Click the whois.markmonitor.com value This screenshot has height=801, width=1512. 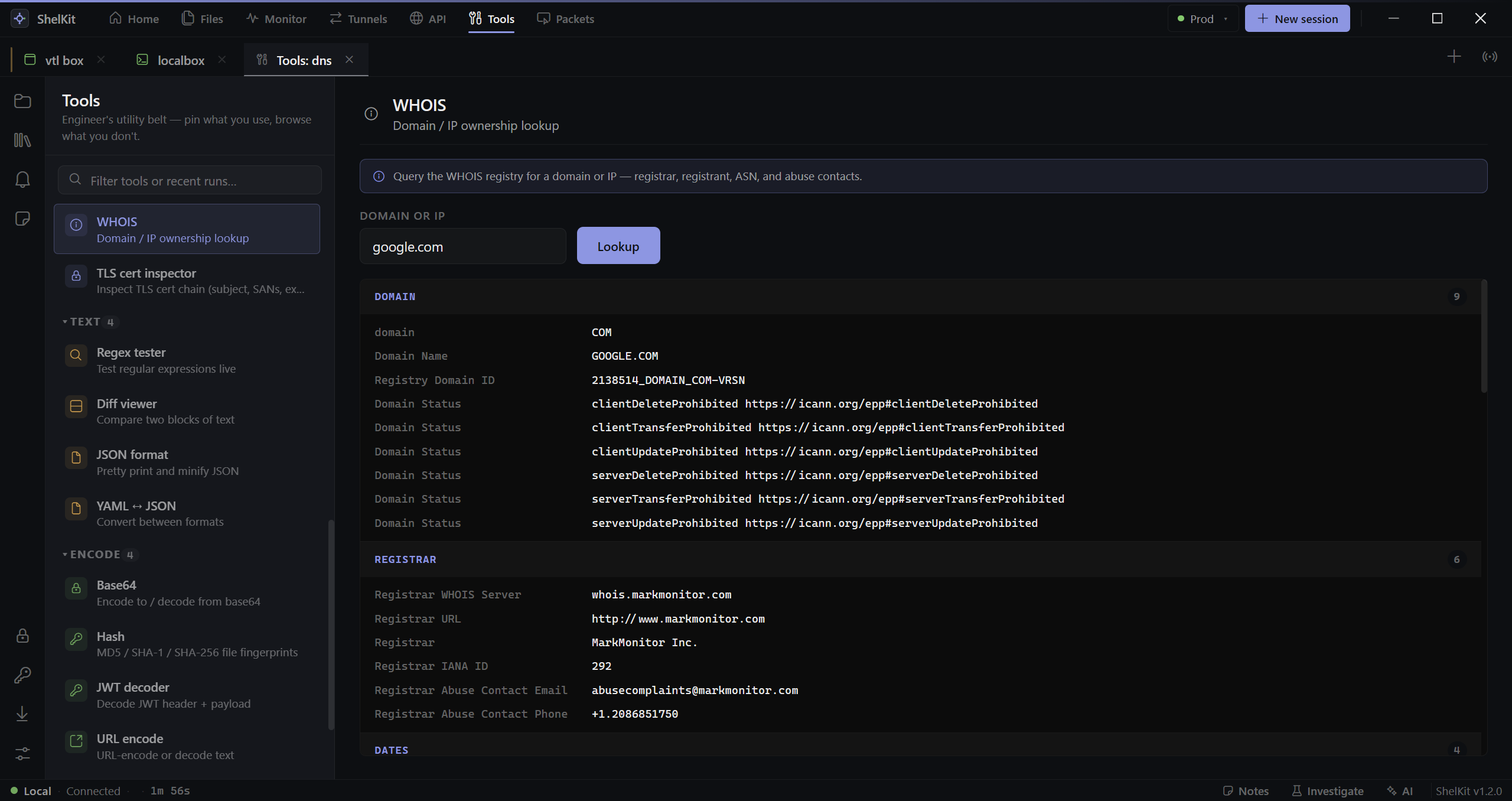pos(661,595)
